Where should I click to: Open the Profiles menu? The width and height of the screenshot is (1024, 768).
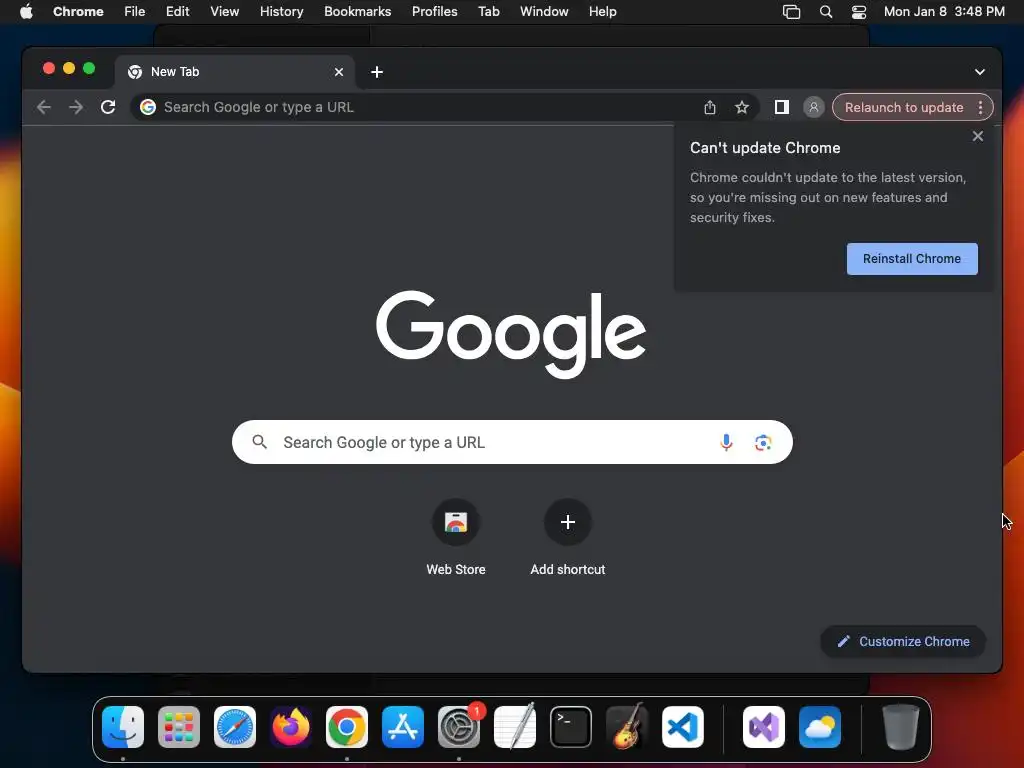434,12
